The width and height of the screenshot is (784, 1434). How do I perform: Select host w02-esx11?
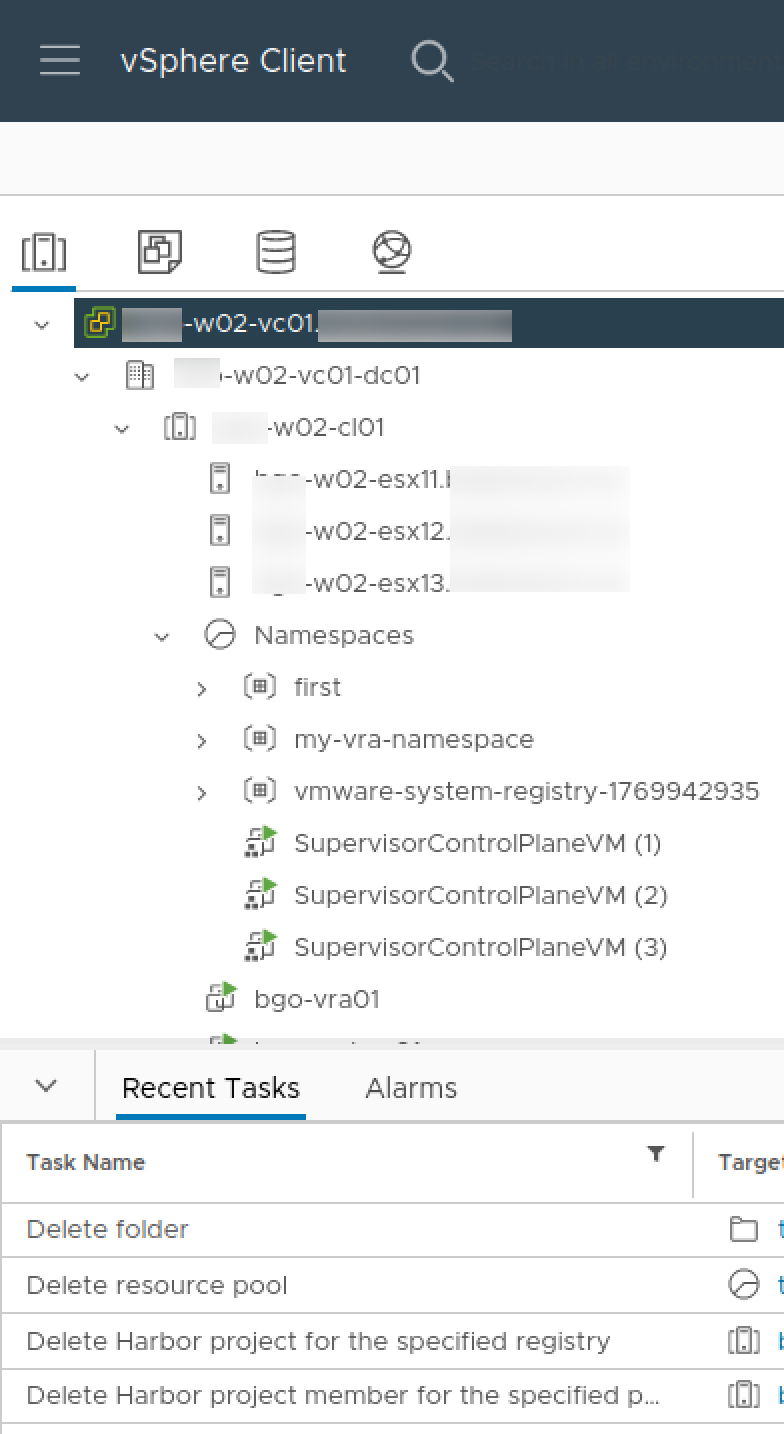point(441,479)
